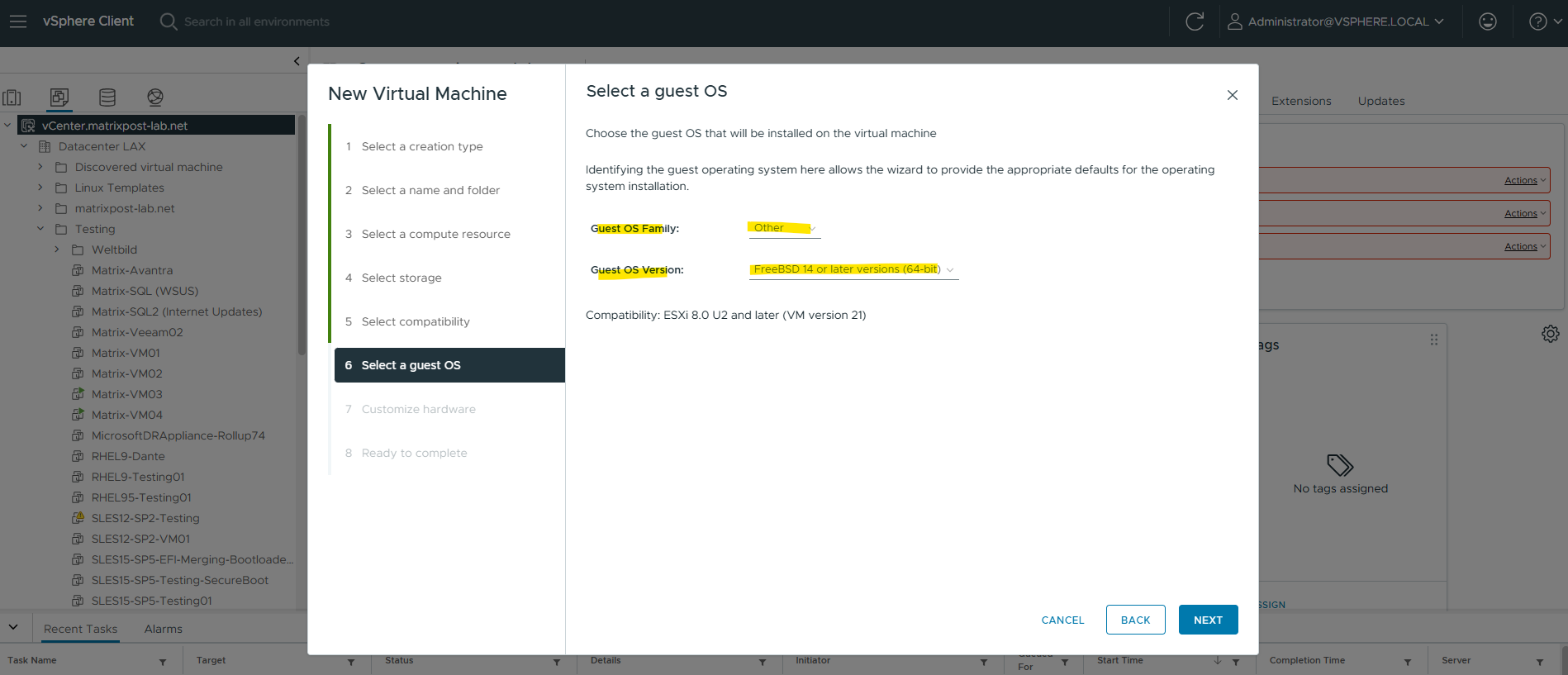Open the Recent Tasks tab
The height and width of the screenshot is (675, 1568).
81,629
